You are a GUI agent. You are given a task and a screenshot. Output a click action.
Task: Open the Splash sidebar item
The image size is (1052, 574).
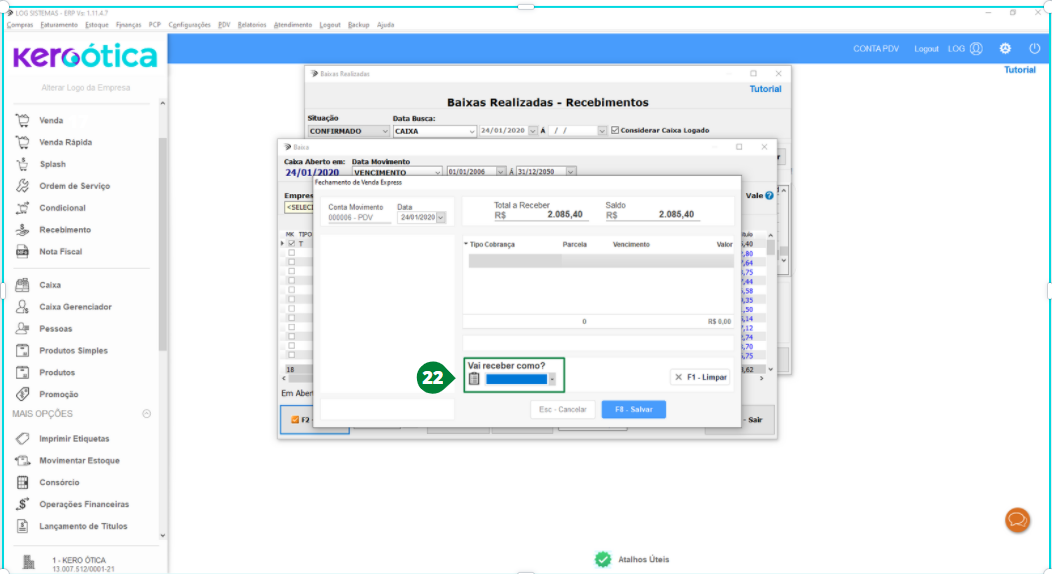click(x=52, y=164)
